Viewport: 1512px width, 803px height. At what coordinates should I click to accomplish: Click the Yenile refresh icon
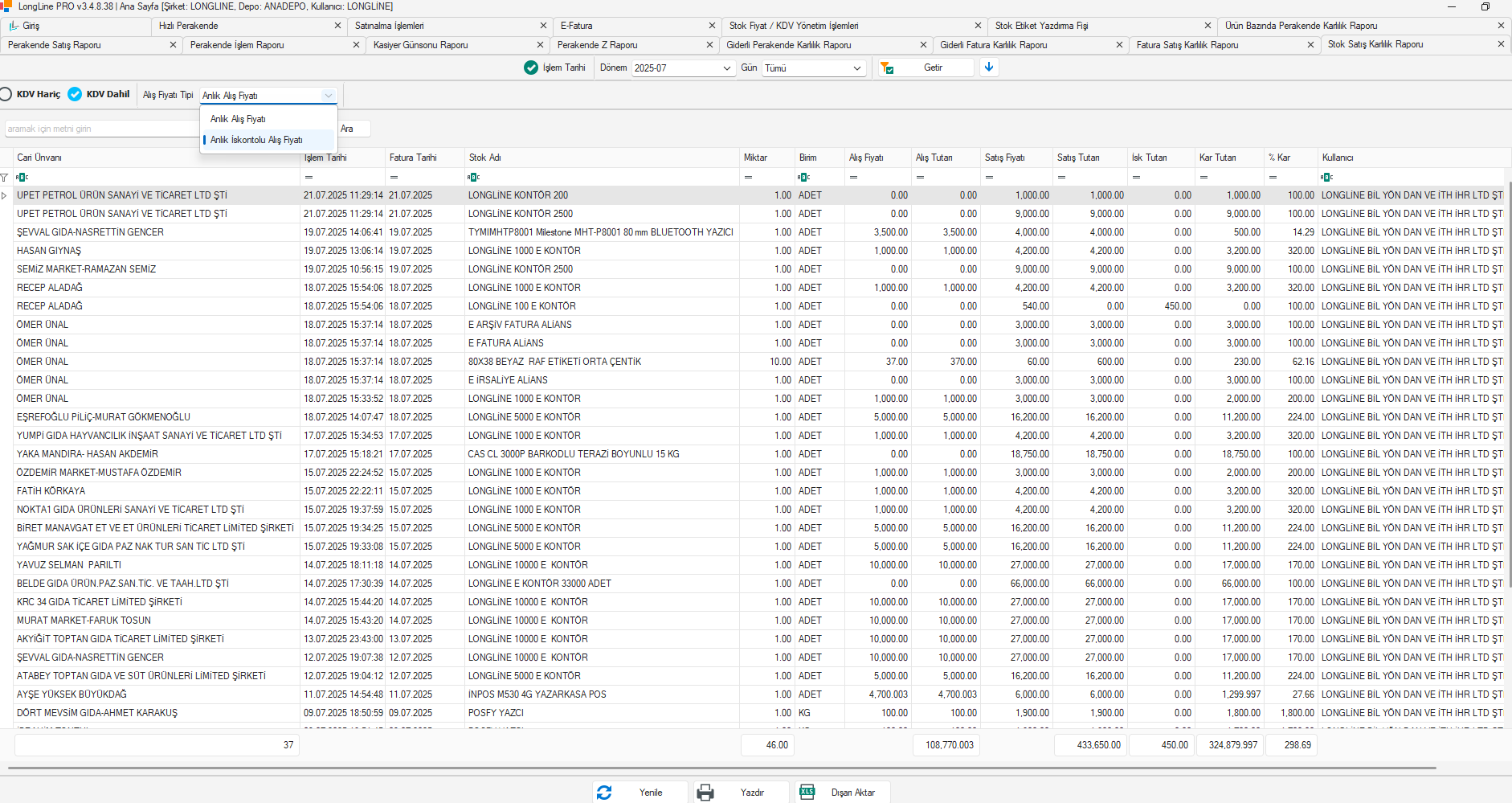[604, 793]
